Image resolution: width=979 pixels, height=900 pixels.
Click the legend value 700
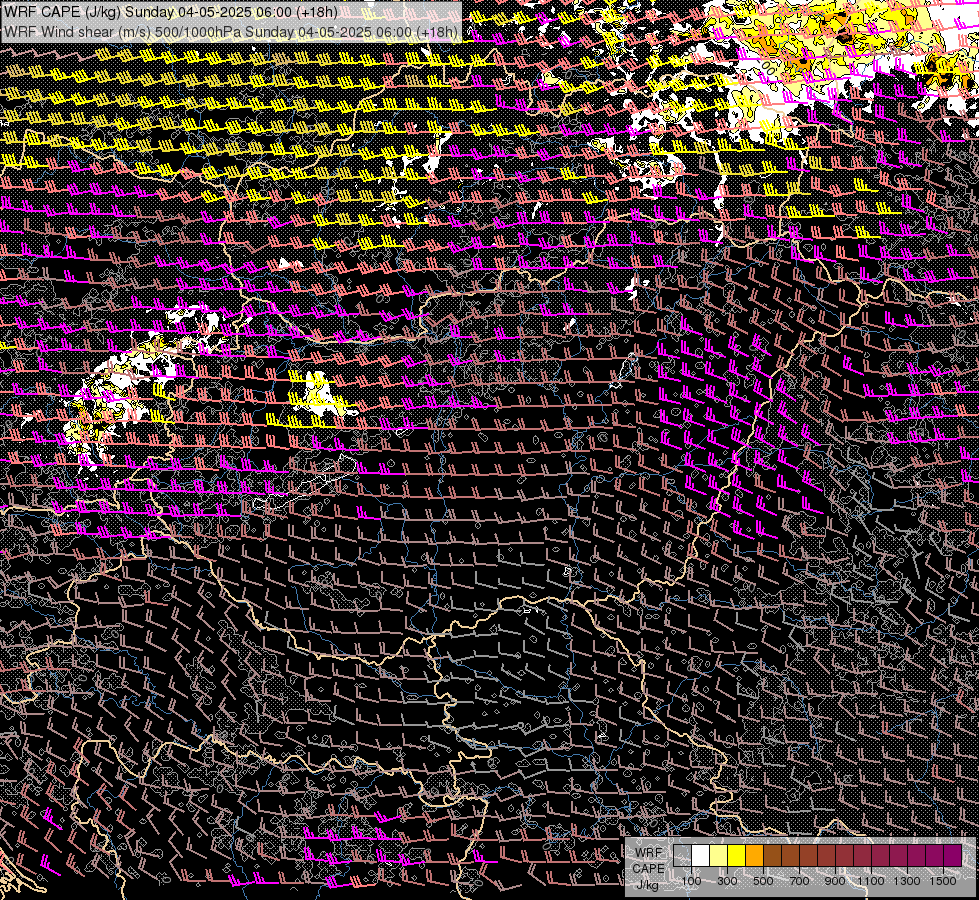[x=799, y=881]
